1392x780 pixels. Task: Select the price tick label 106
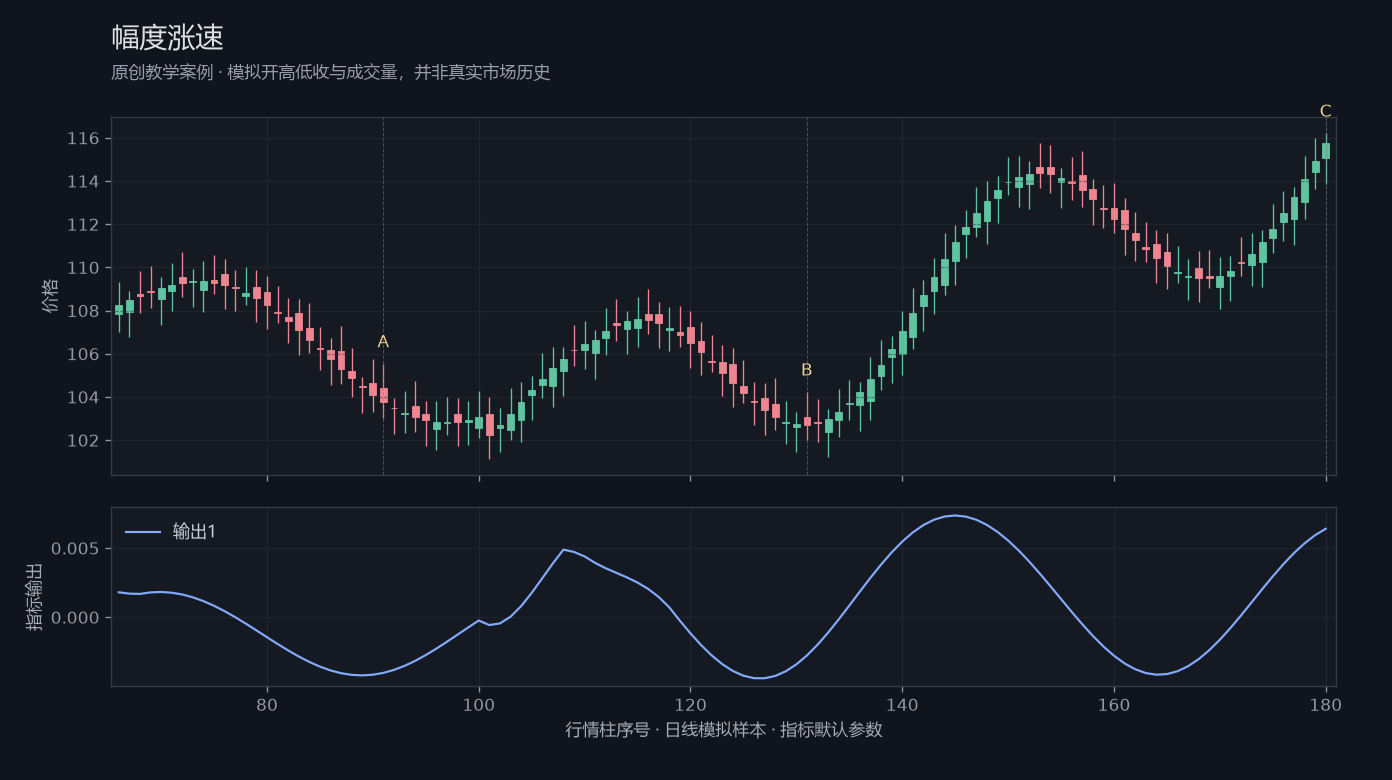click(84, 355)
